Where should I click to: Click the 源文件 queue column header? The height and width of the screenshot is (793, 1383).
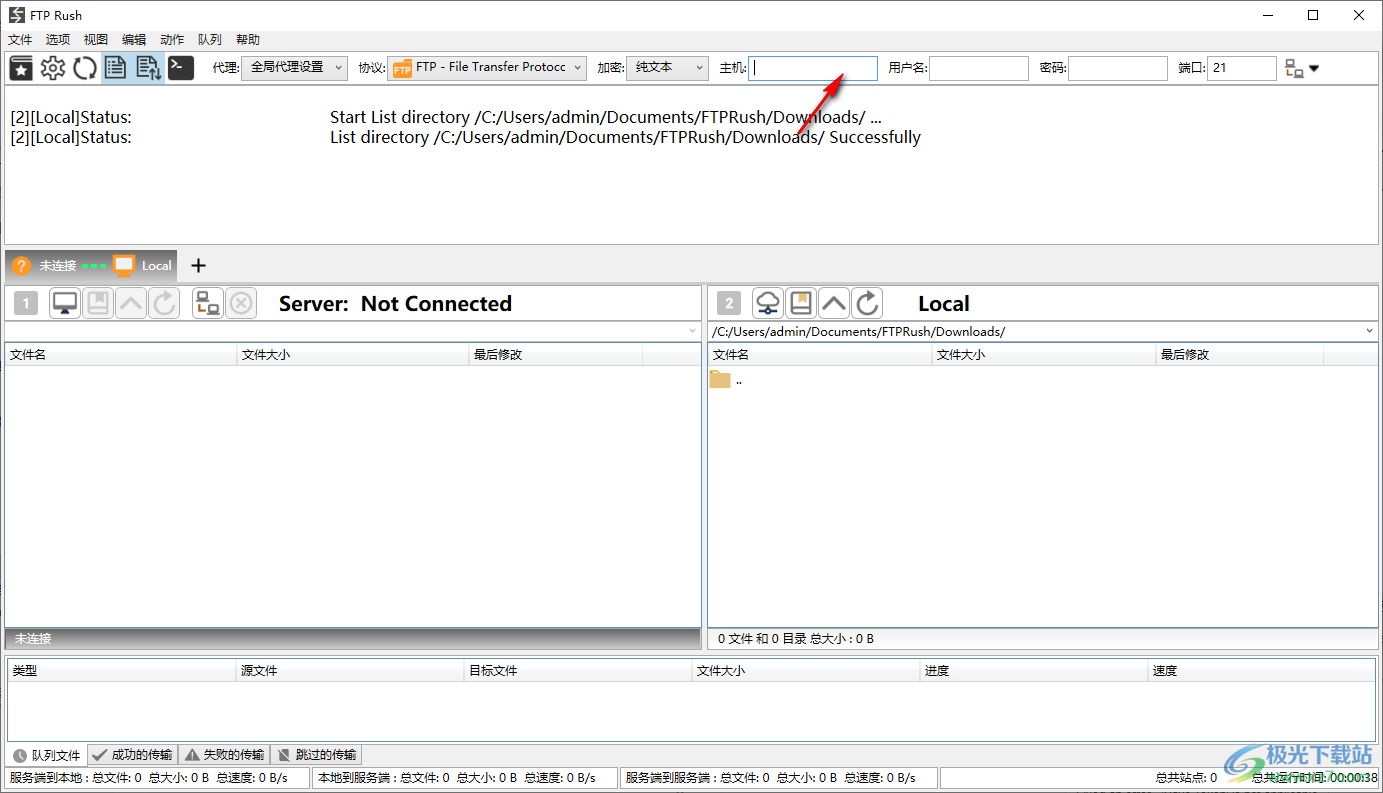point(351,671)
